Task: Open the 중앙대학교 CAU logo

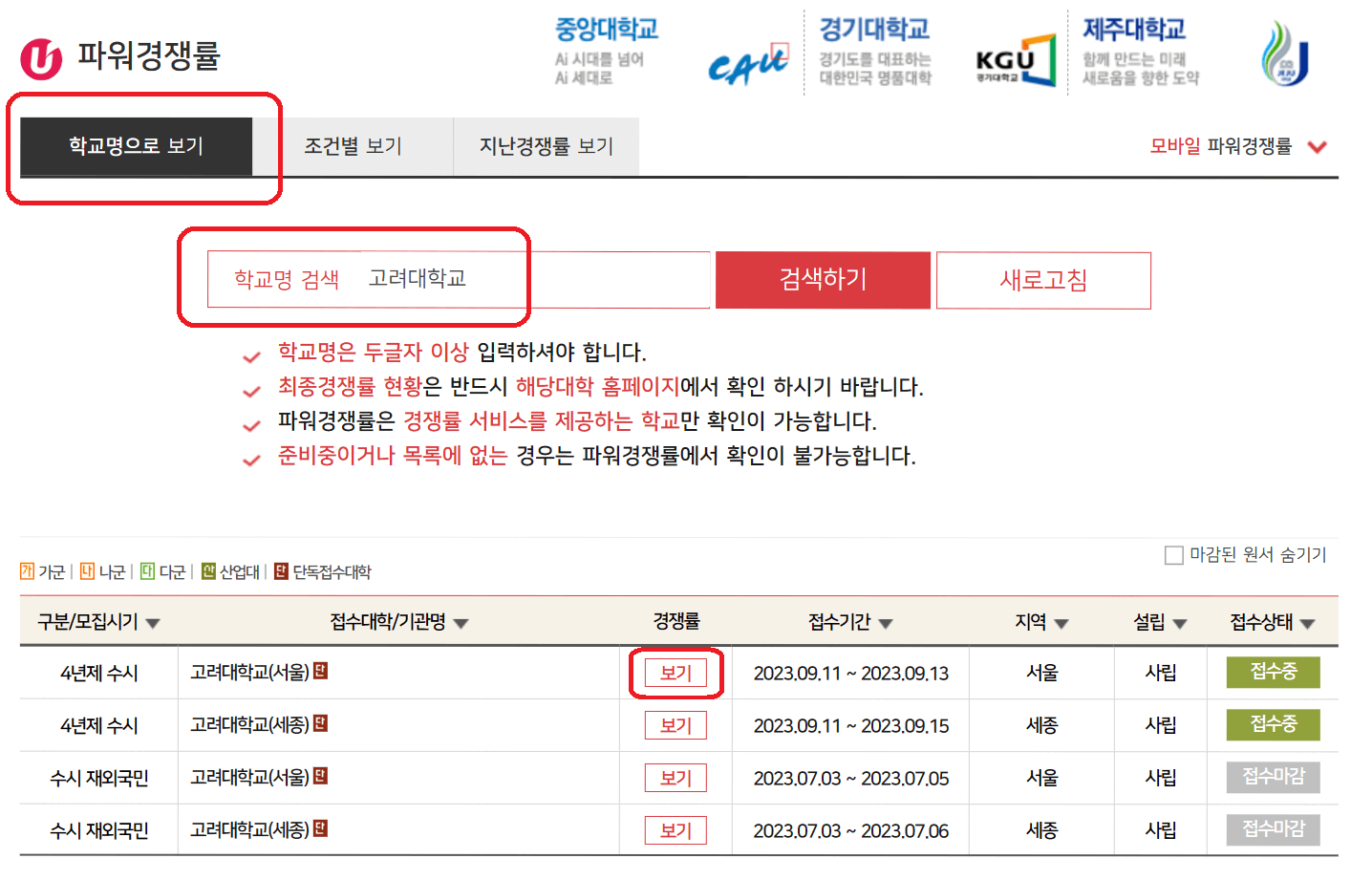Action: pyautogui.click(x=749, y=65)
